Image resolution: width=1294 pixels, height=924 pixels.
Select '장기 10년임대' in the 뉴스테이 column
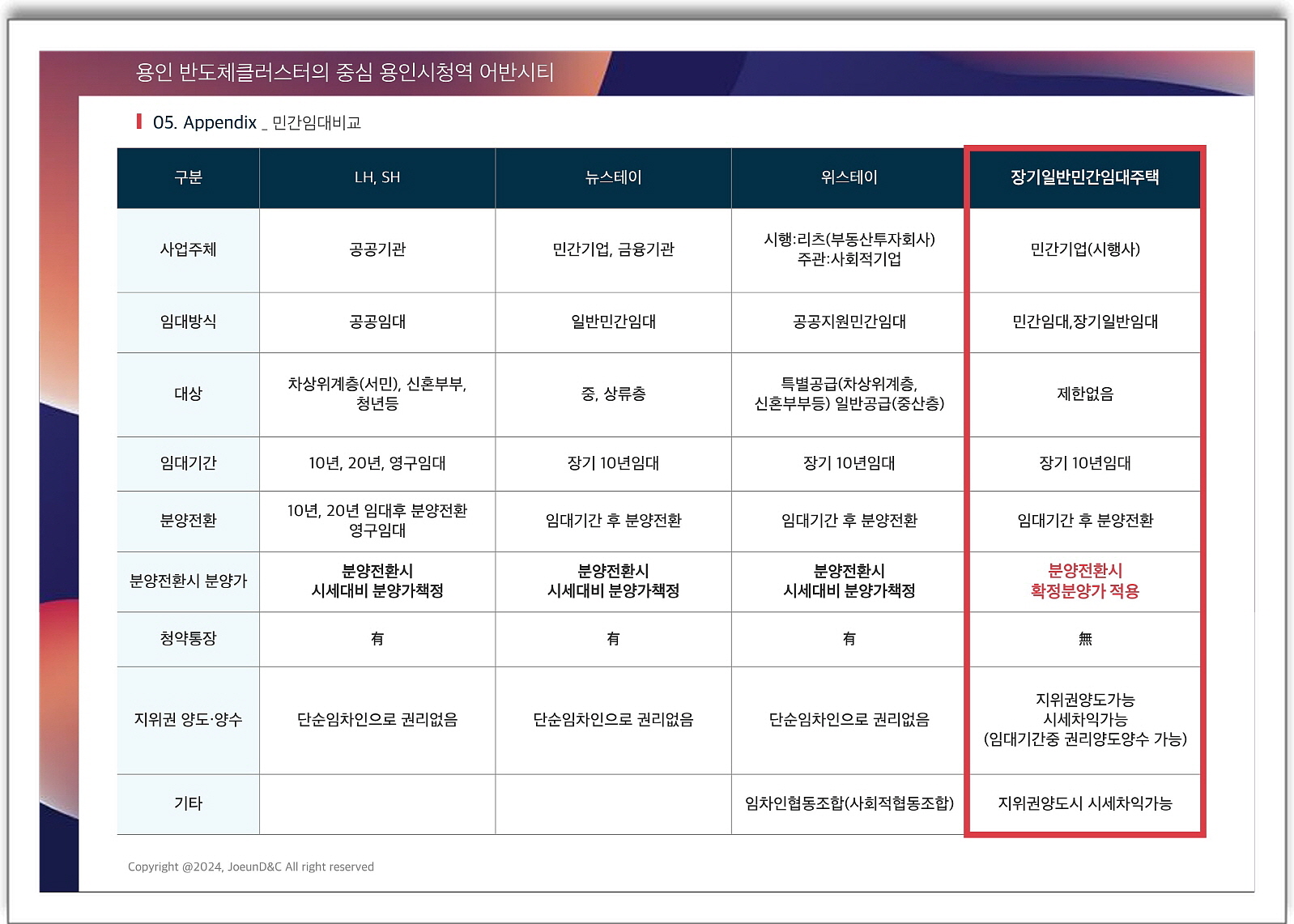[x=613, y=463]
